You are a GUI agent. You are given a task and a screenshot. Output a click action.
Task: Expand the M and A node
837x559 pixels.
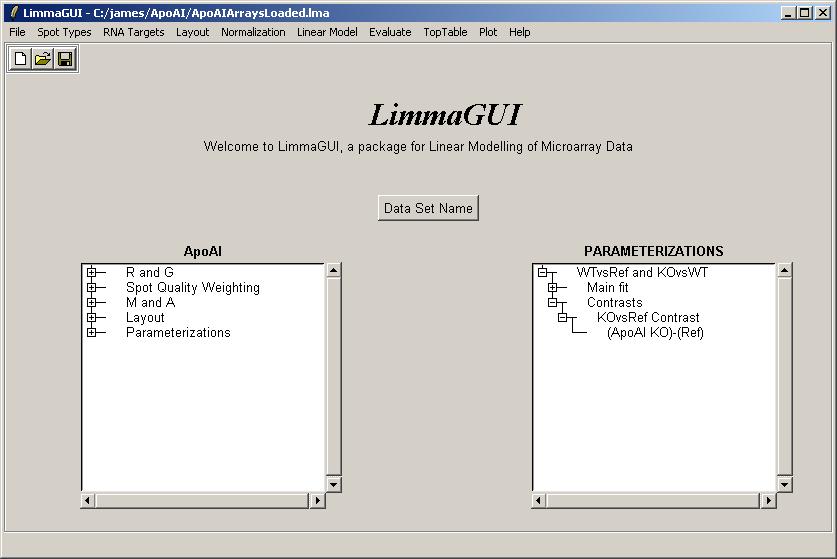point(92,302)
